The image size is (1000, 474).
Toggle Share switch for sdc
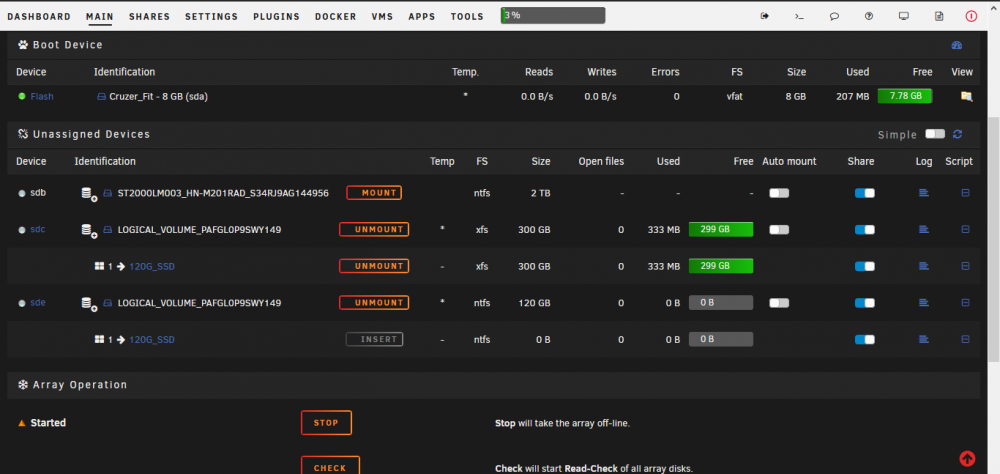click(865, 230)
